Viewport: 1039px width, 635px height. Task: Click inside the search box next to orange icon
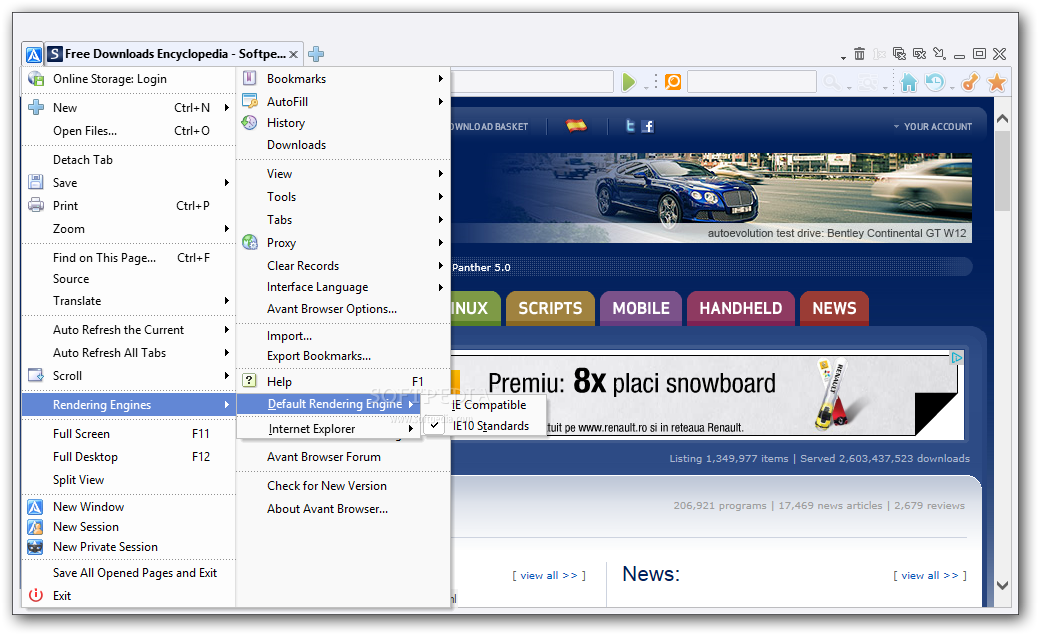coord(751,82)
